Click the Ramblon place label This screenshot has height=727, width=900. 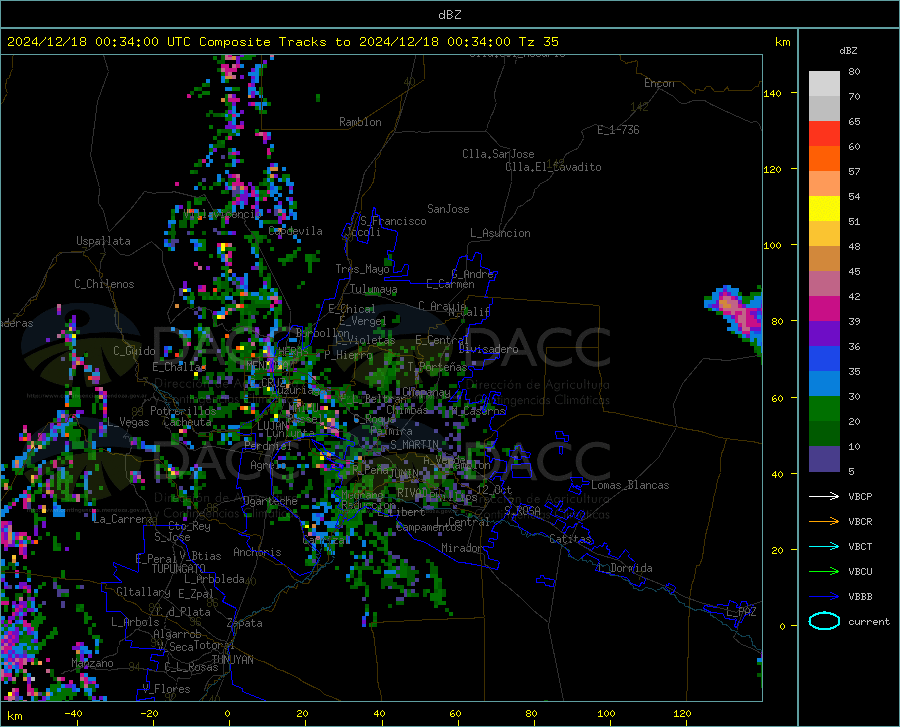(360, 122)
